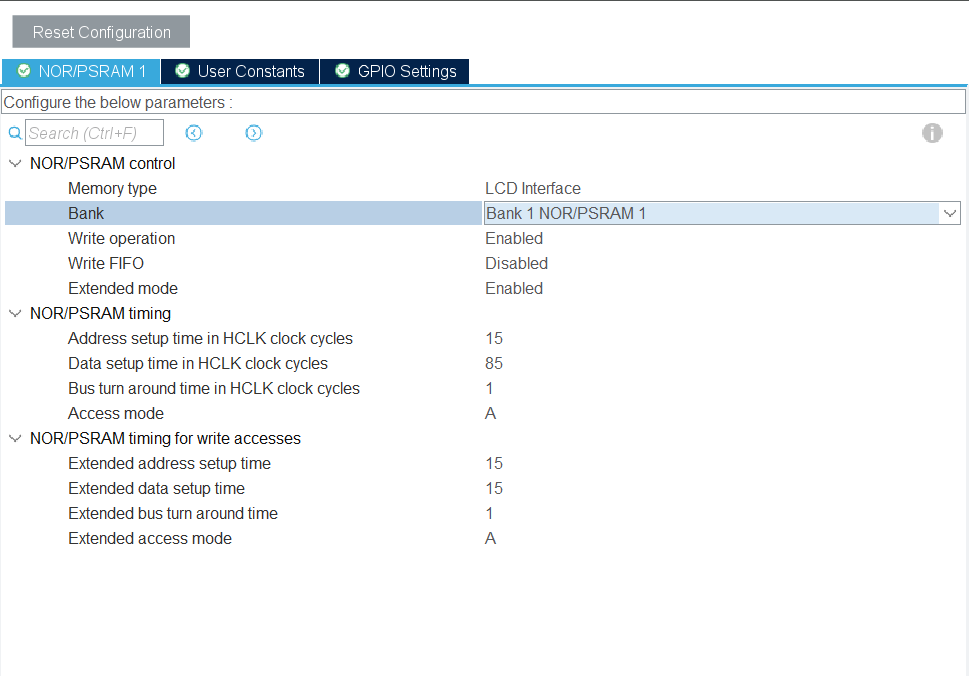Click the green check icon on GPIO Settings tab

342,71
